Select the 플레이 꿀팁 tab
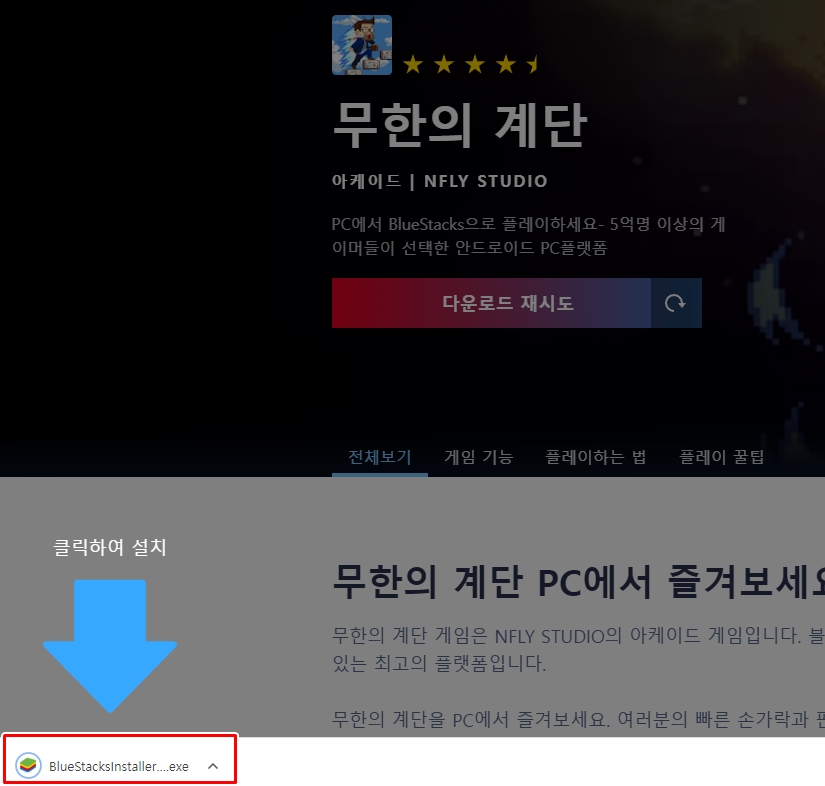 722,457
